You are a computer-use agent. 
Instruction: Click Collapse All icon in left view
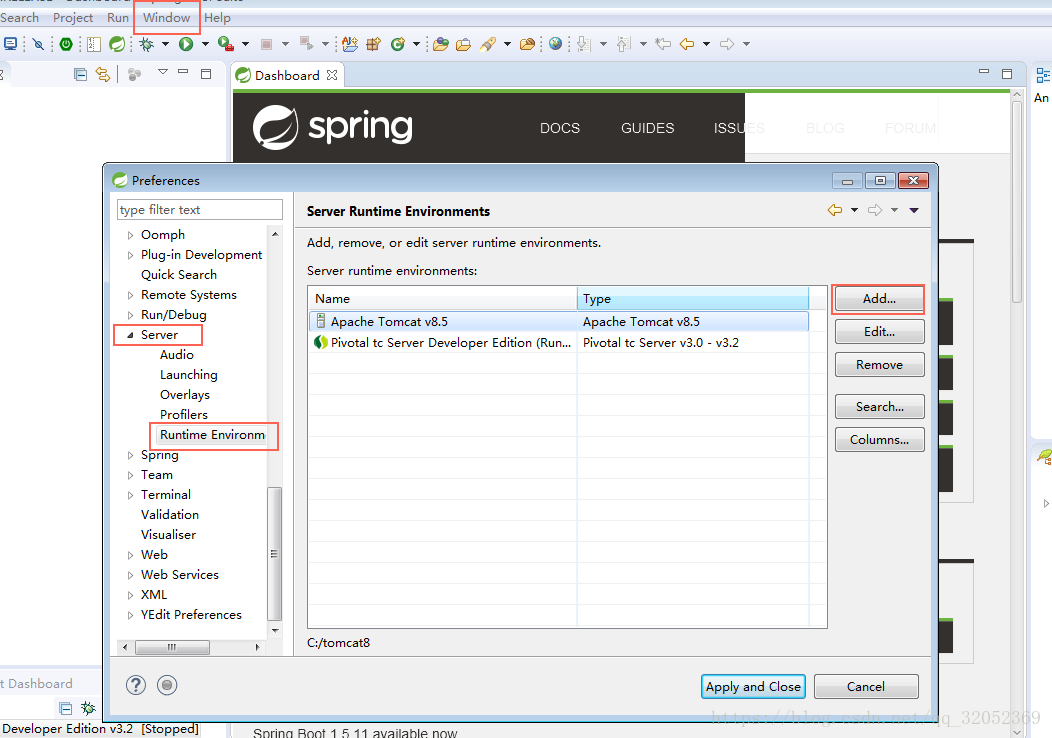point(81,74)
